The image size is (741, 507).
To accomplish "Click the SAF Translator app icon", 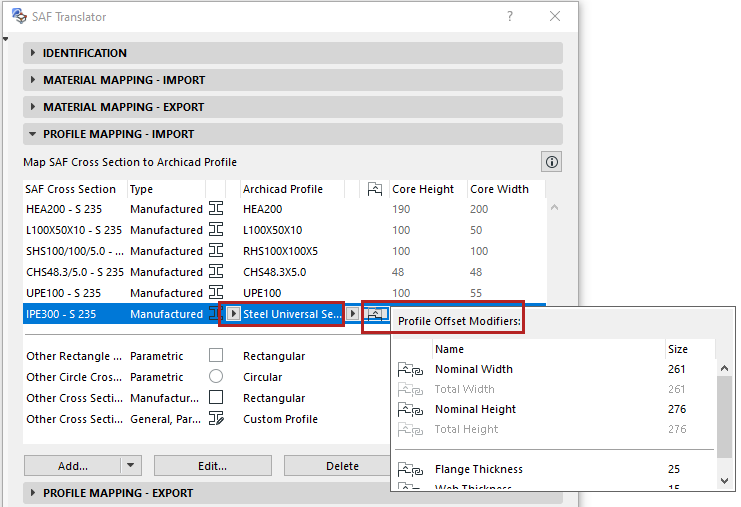I will pos(19,16).
